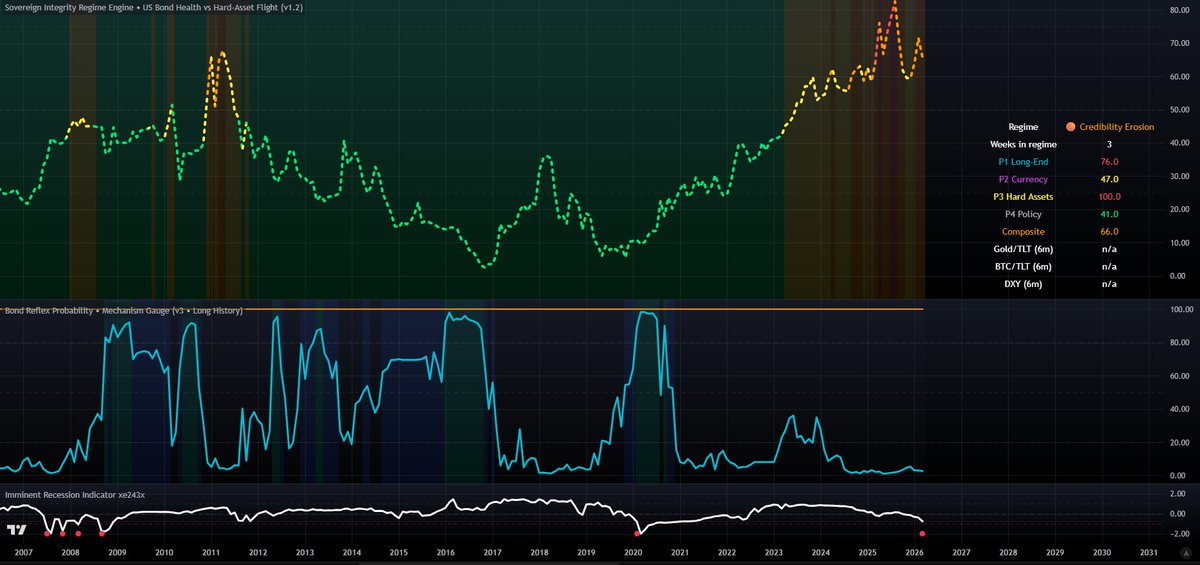Screen dimensions: 1200x565
Task: Click the 2031 label on time axis
Action: click(x=1149, y=551)
